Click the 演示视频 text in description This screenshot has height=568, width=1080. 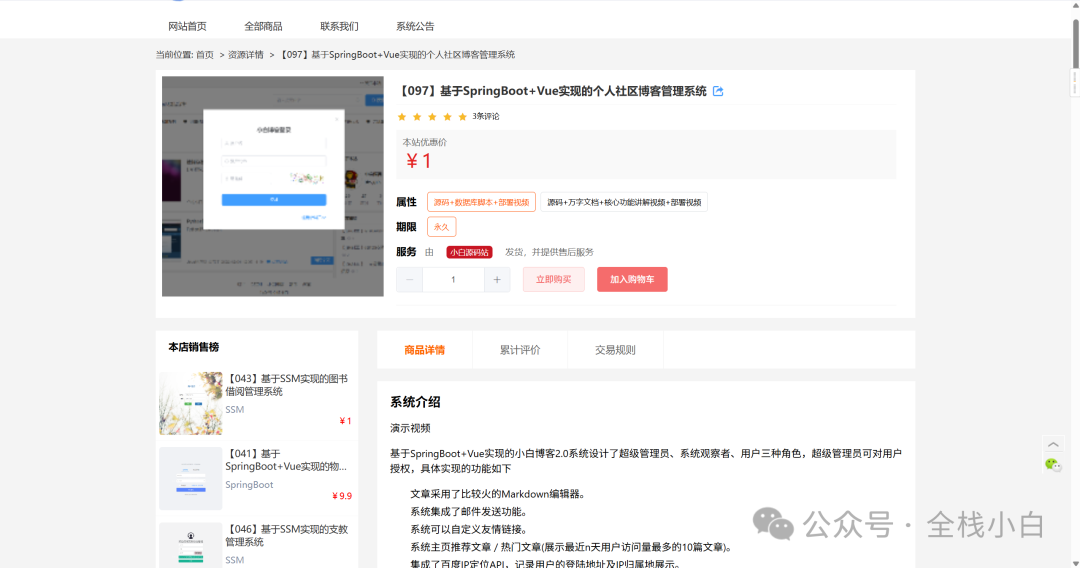(411, 428)
